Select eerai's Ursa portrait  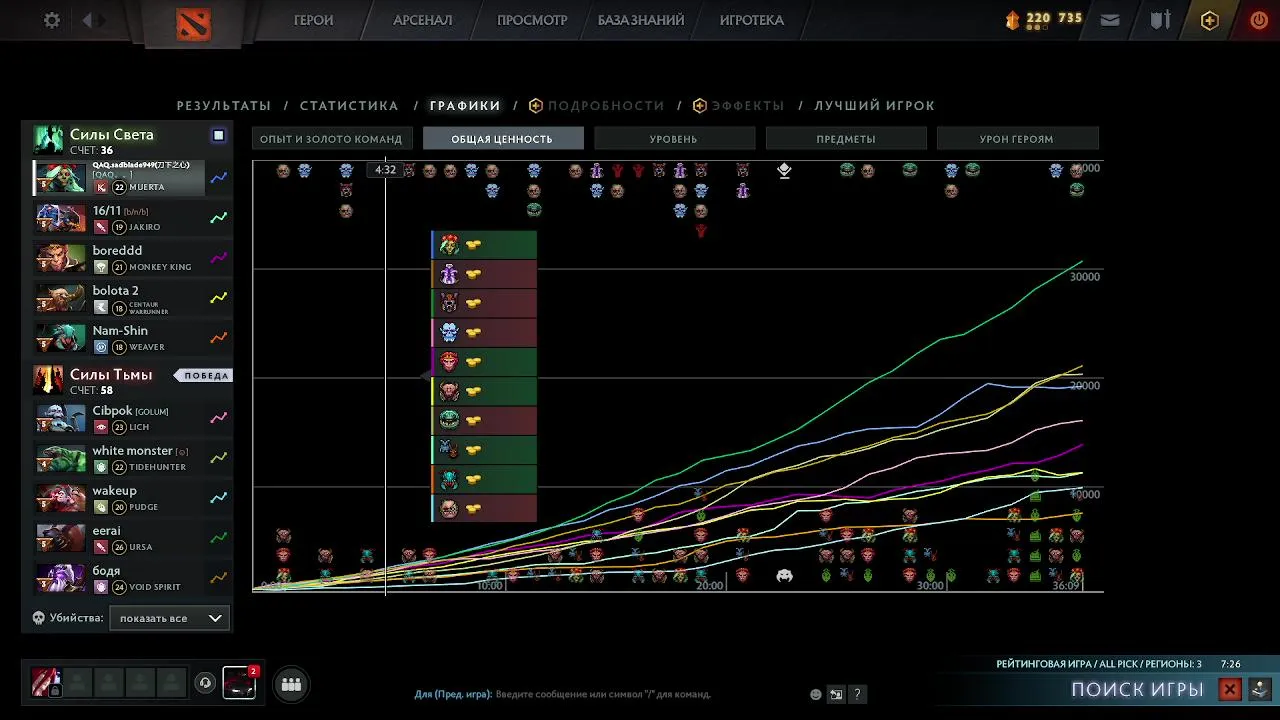click(x=62, y=538)
